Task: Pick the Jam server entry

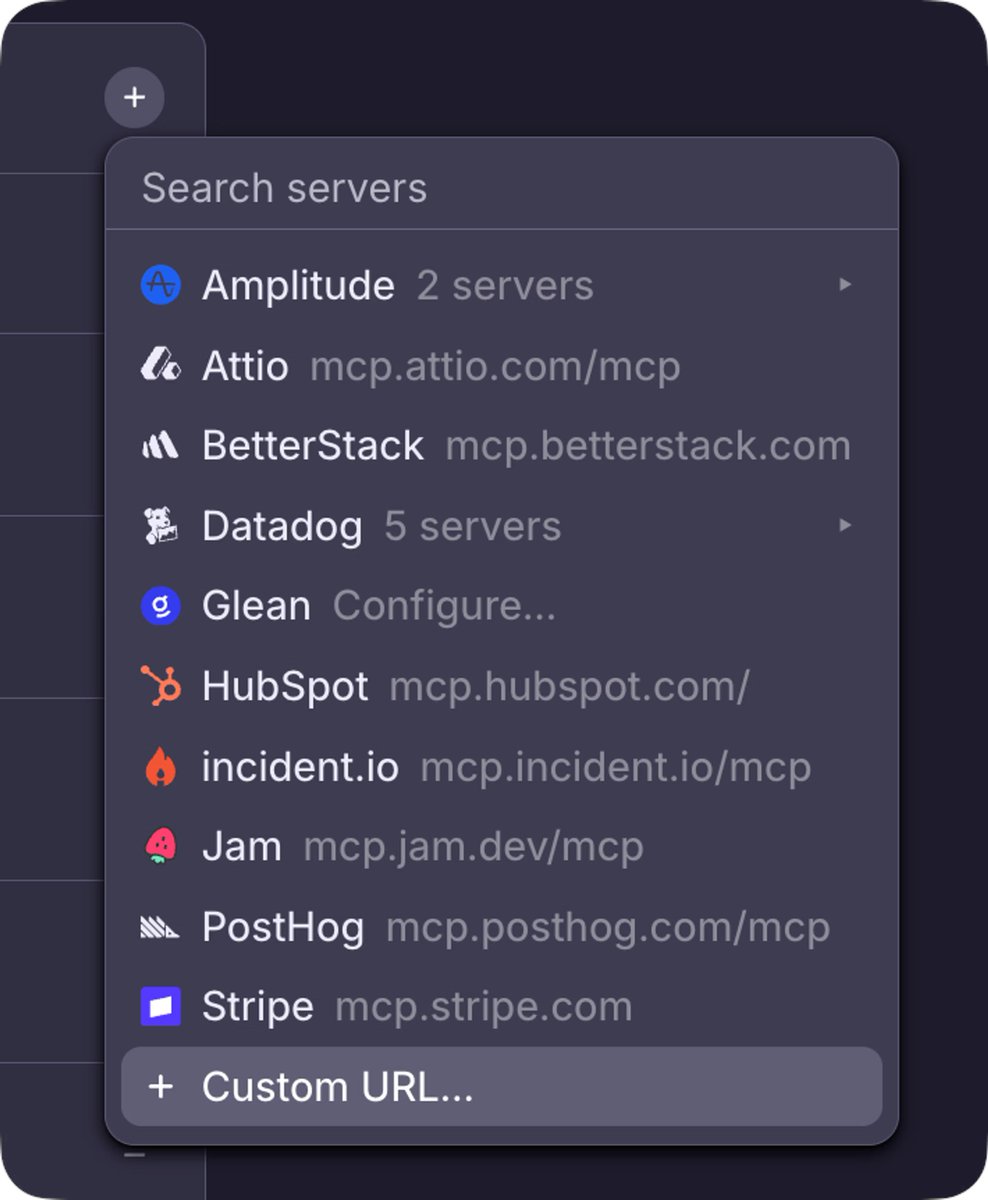Action: (501, 847)
